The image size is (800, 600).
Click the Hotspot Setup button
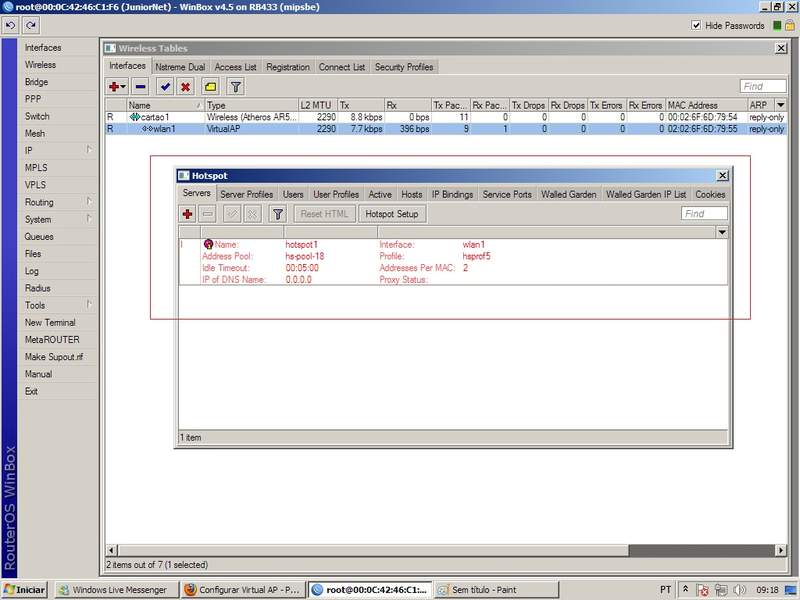pyautogui.click(x=392, y=214)
